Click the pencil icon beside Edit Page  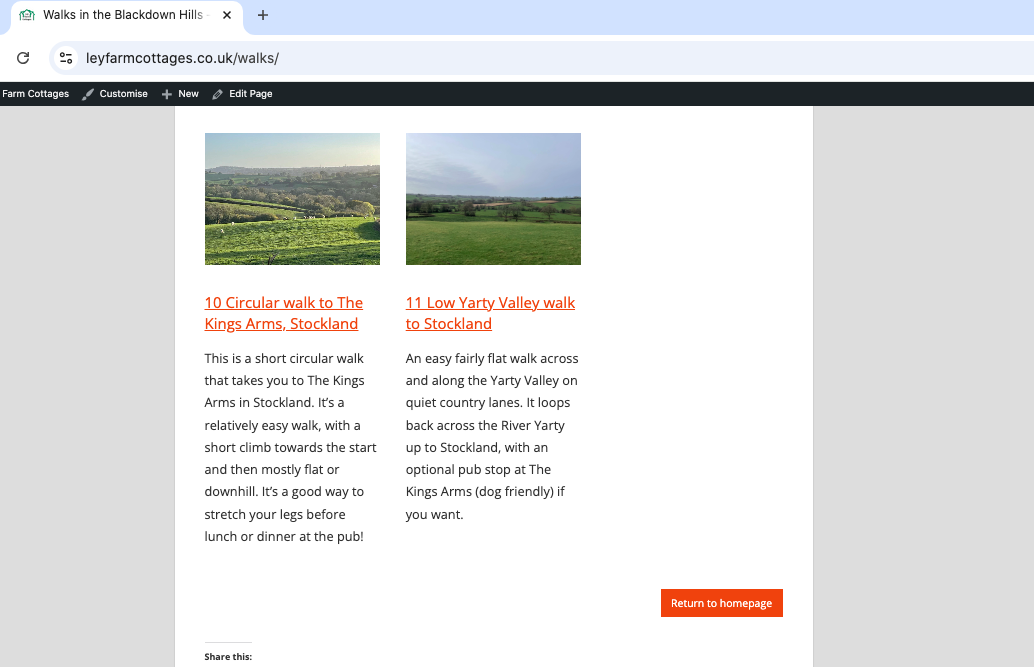pyautogui.click(x=218, y=94)
